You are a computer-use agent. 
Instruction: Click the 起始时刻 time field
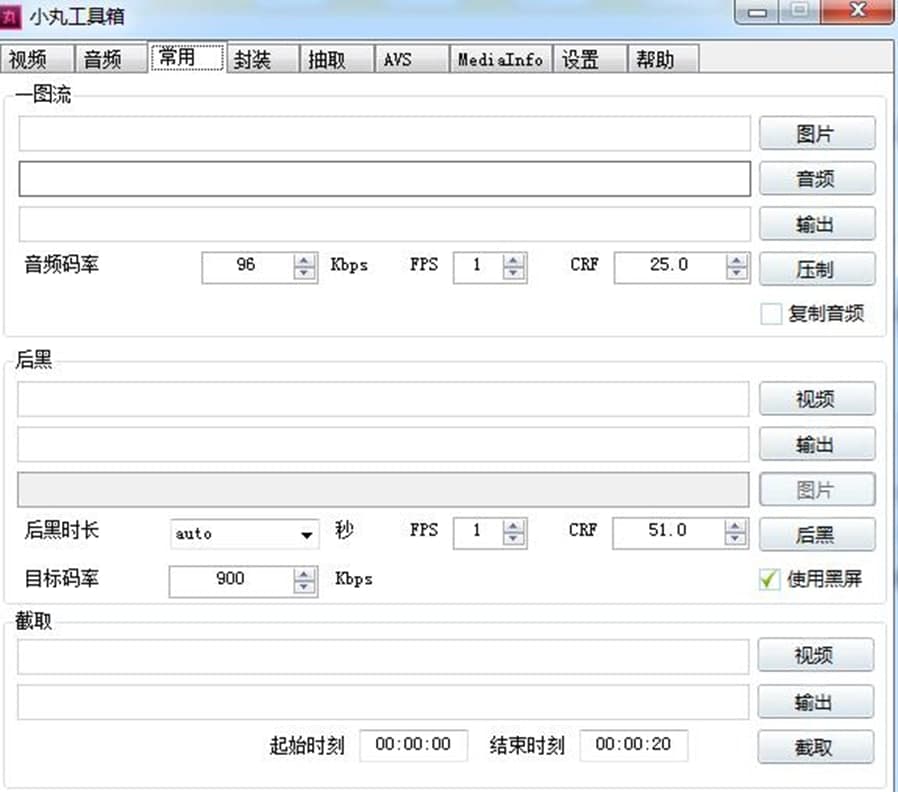[x=412, y=745]
